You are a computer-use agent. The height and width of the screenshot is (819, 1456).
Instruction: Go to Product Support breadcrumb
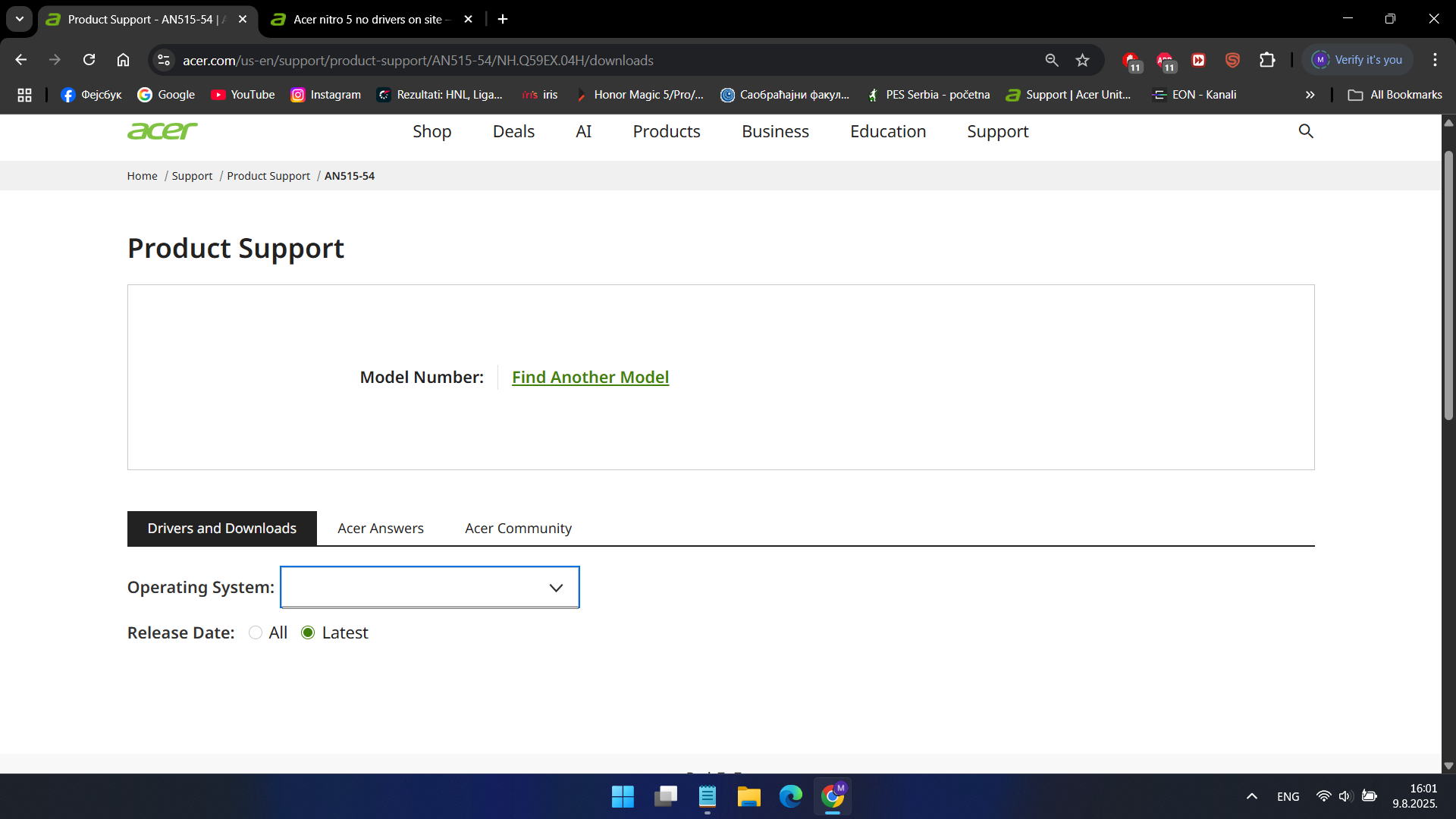point(268,176)
